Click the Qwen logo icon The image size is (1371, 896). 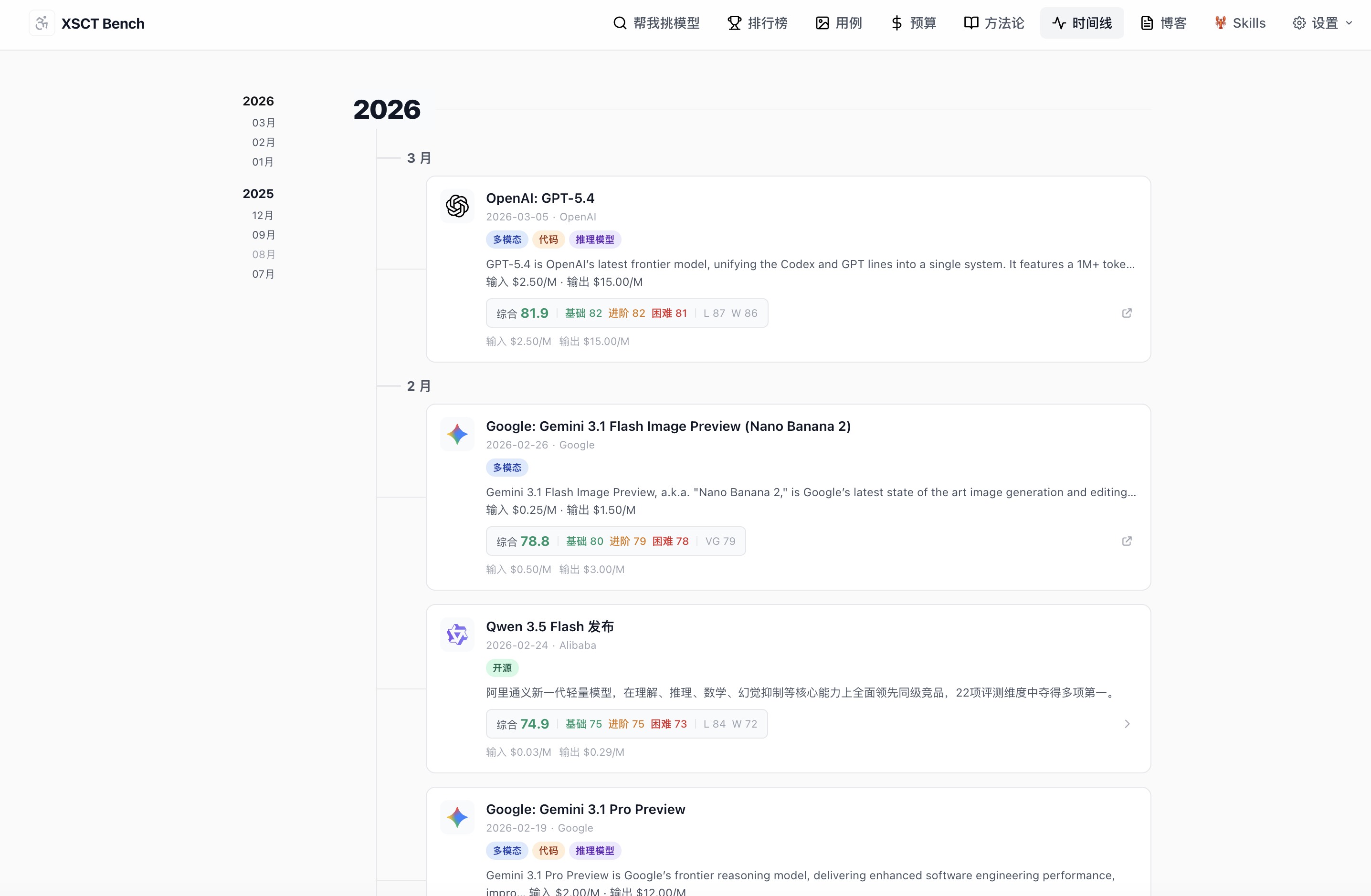click(457, 635)
